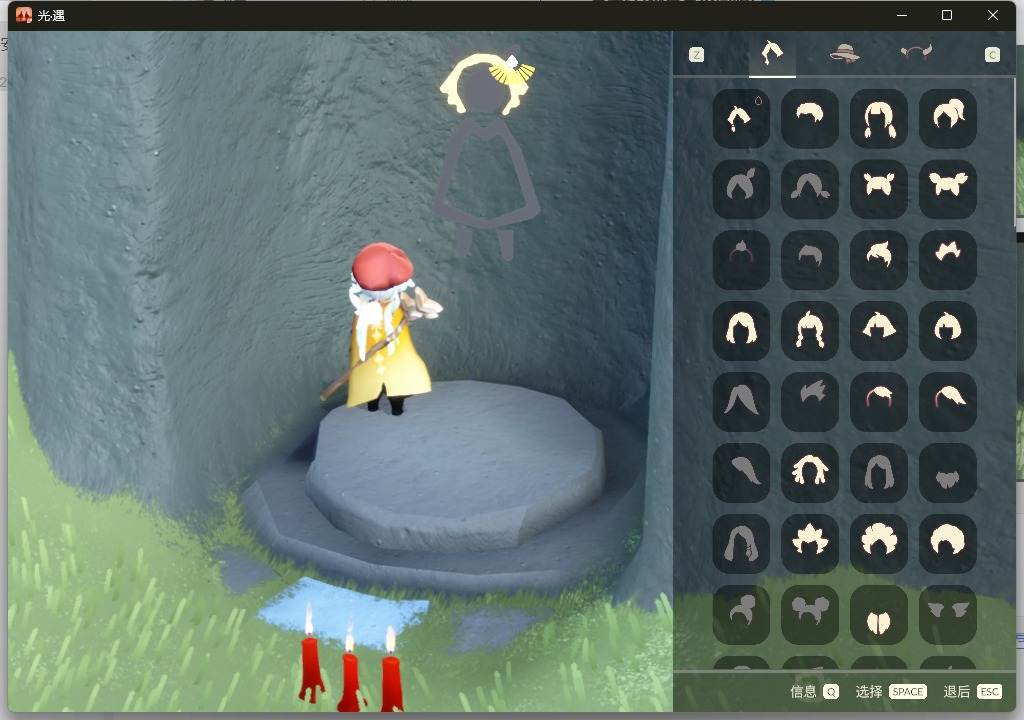Screen dimensions: 1024x720
Task: Select the small grey beard-like hair piece
Action: 948,472
